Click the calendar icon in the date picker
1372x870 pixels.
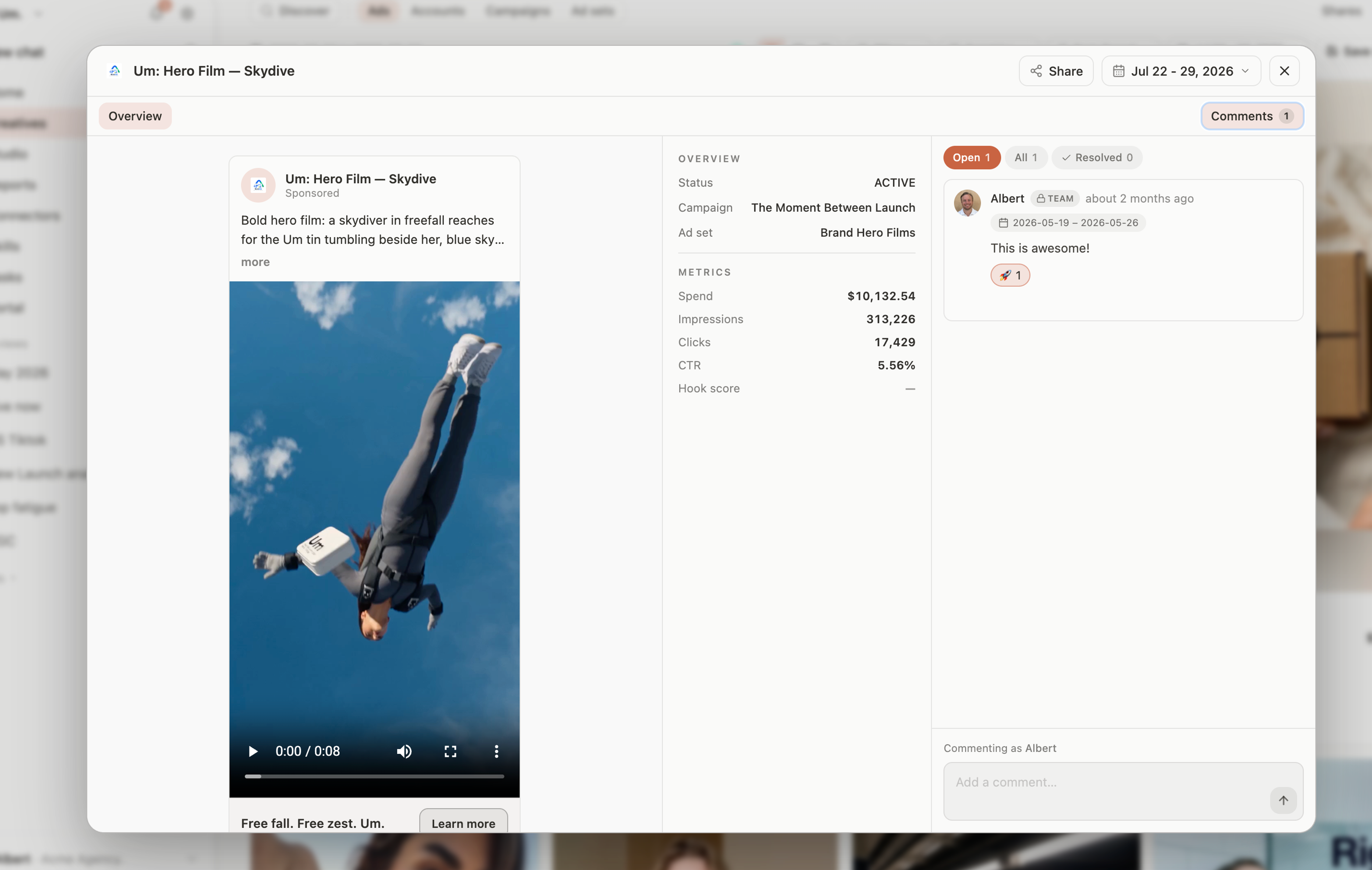[1118, 71]
